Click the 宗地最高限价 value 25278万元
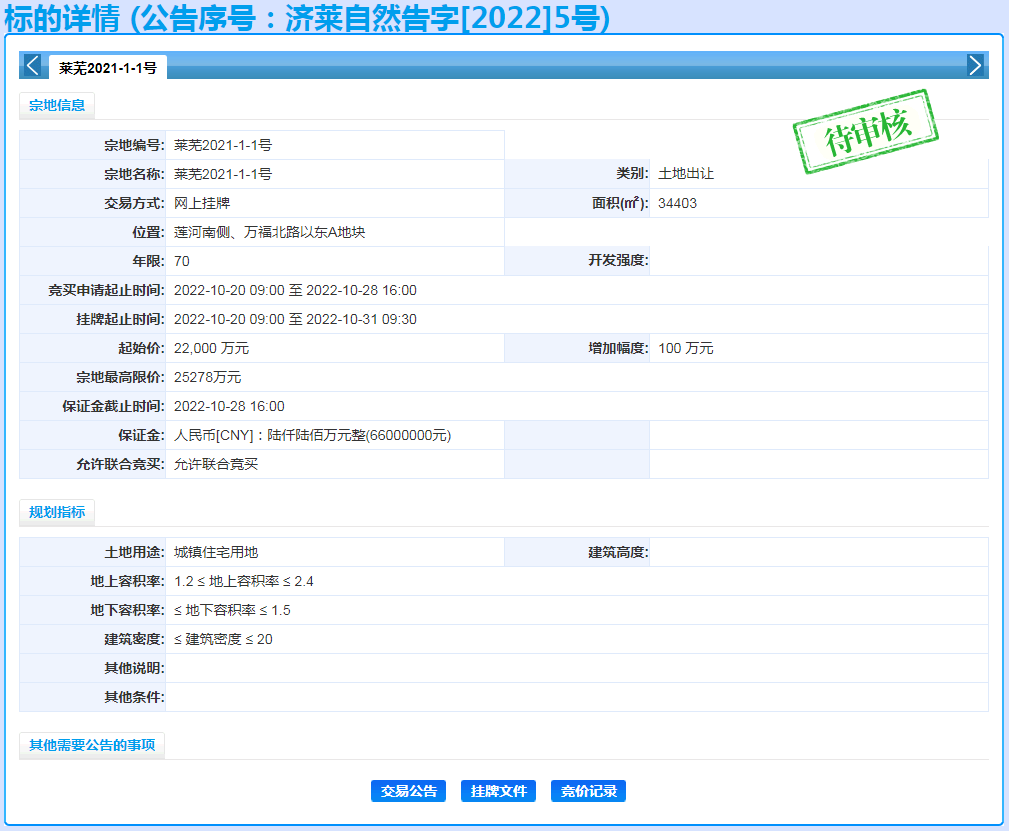The image size is (1009, 831). coord(208,377)
